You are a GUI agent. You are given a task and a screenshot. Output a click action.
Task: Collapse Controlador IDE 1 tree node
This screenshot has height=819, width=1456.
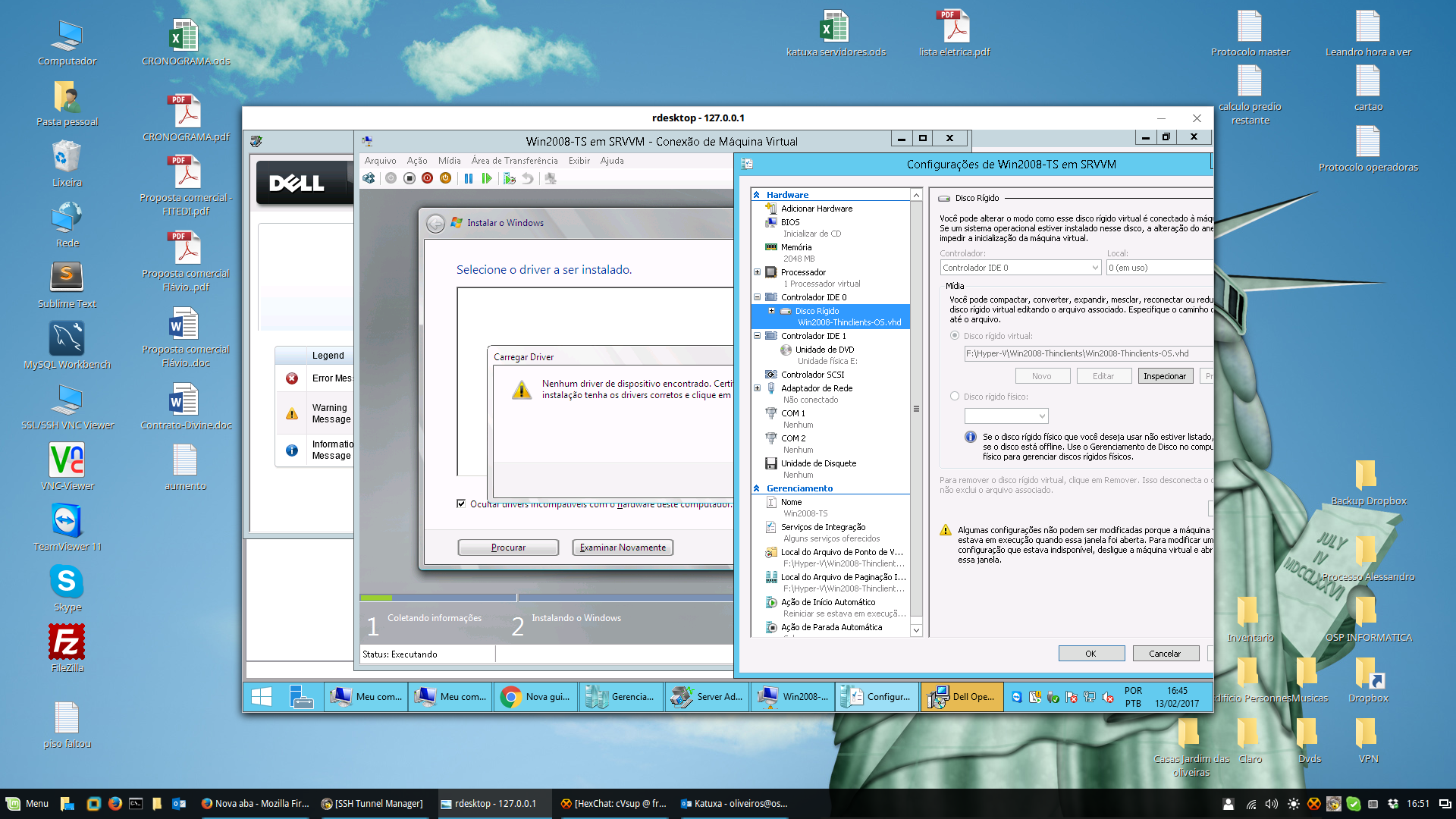point(757,336)
